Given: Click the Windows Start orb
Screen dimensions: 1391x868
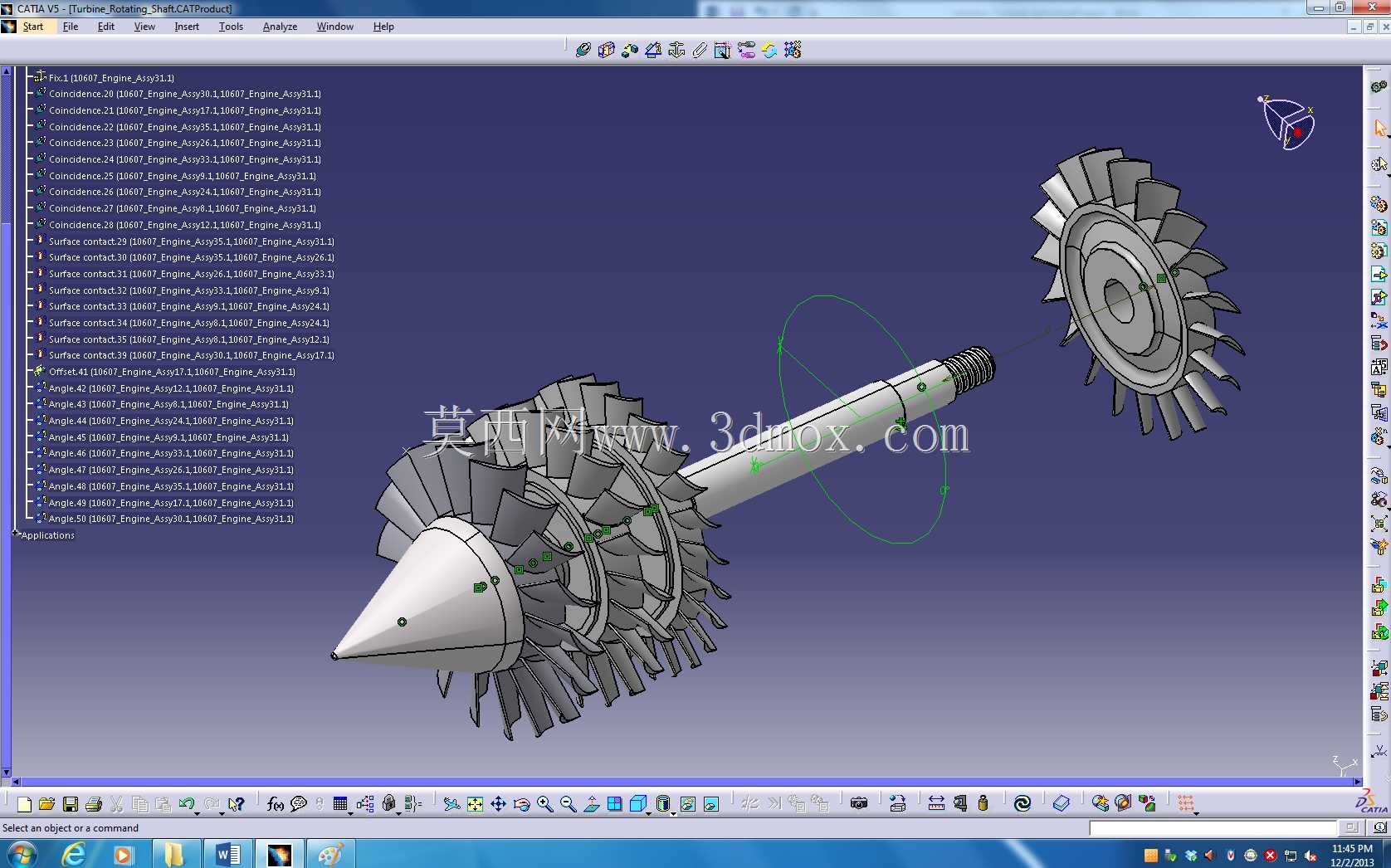Looking at the screenshot, I should pyautogui.click(x=22, y=854).
